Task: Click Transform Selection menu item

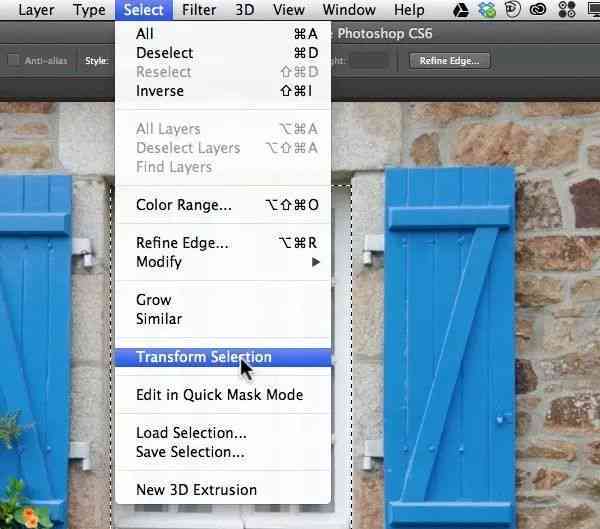Action: [223, 357]
